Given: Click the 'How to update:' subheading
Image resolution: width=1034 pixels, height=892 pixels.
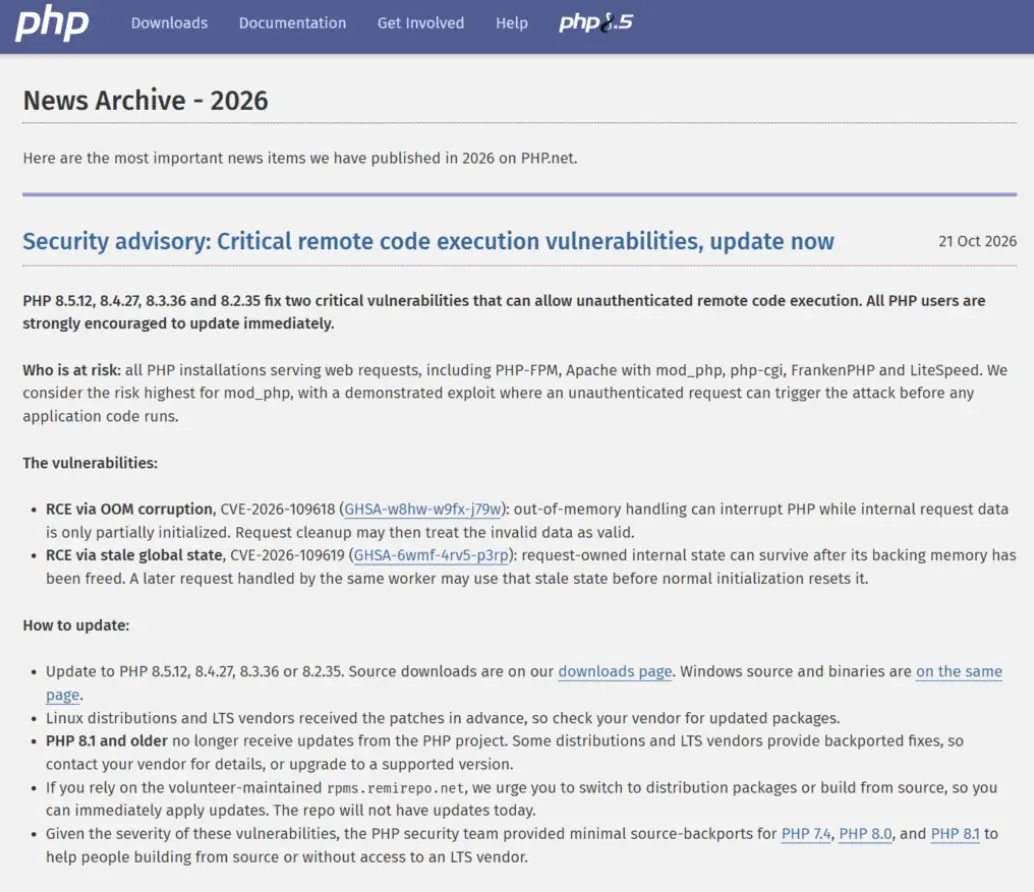Looking at the screenshot, I should [76, 625].
